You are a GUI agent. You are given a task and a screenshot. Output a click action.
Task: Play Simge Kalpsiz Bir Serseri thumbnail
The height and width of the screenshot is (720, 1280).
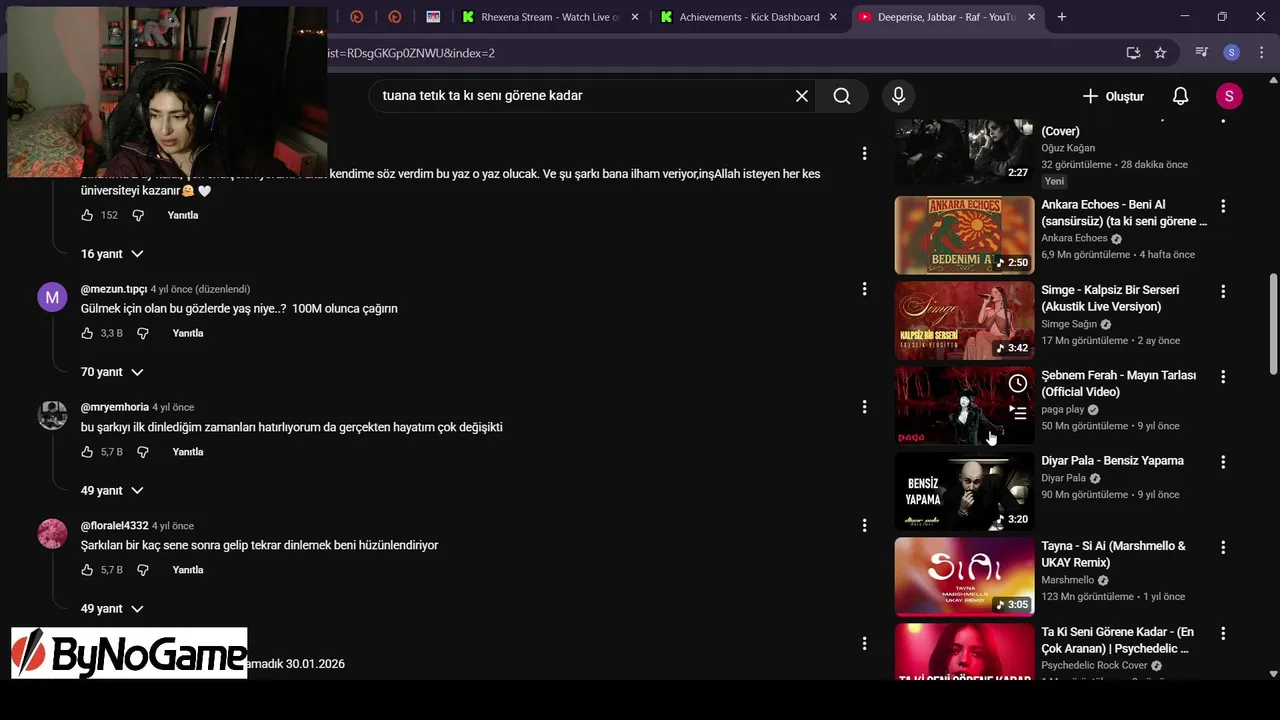[964, 320]
